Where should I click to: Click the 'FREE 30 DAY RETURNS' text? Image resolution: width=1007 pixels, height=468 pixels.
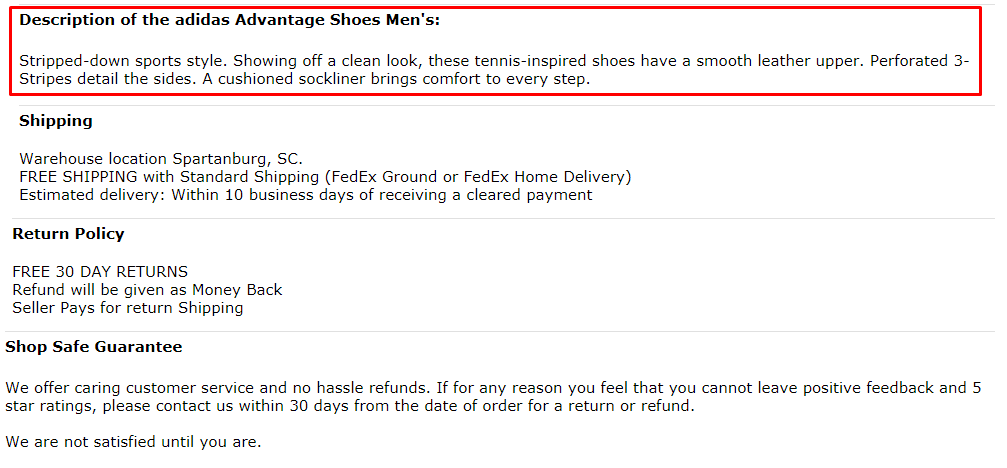[x=100, y=272]
